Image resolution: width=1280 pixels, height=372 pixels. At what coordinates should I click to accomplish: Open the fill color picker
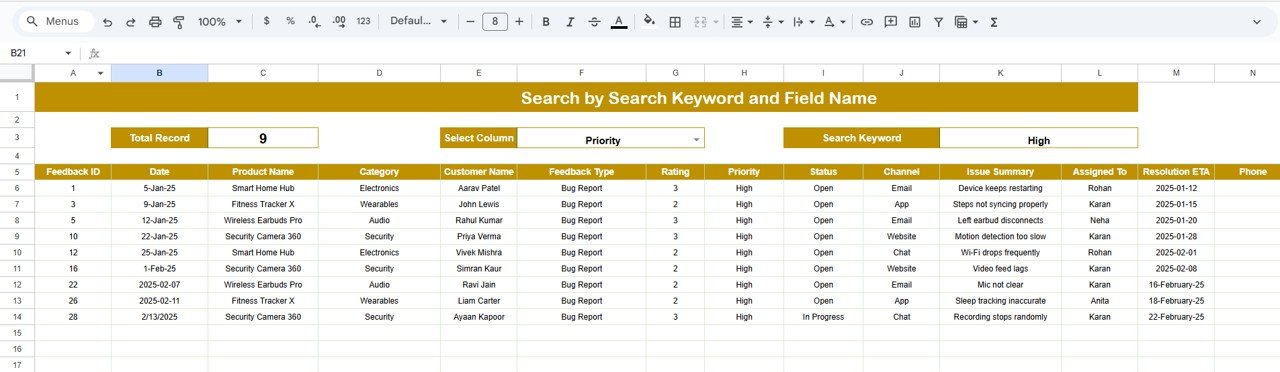coord(649,21)
